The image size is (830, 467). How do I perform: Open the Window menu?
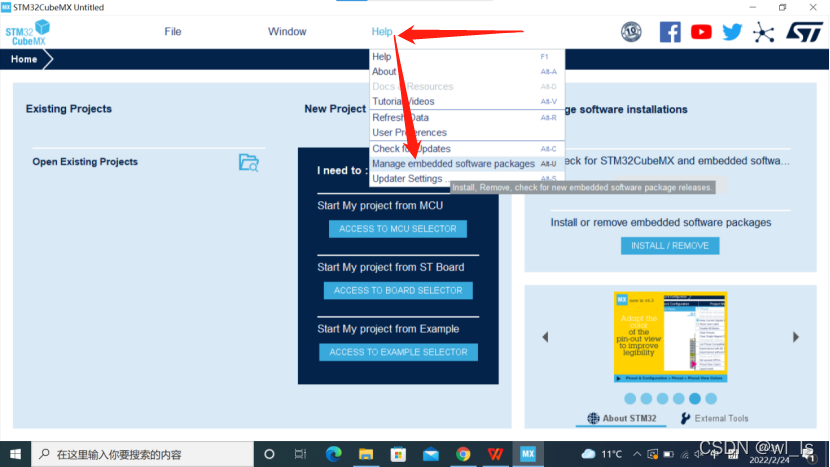click(x=287, y=32)
